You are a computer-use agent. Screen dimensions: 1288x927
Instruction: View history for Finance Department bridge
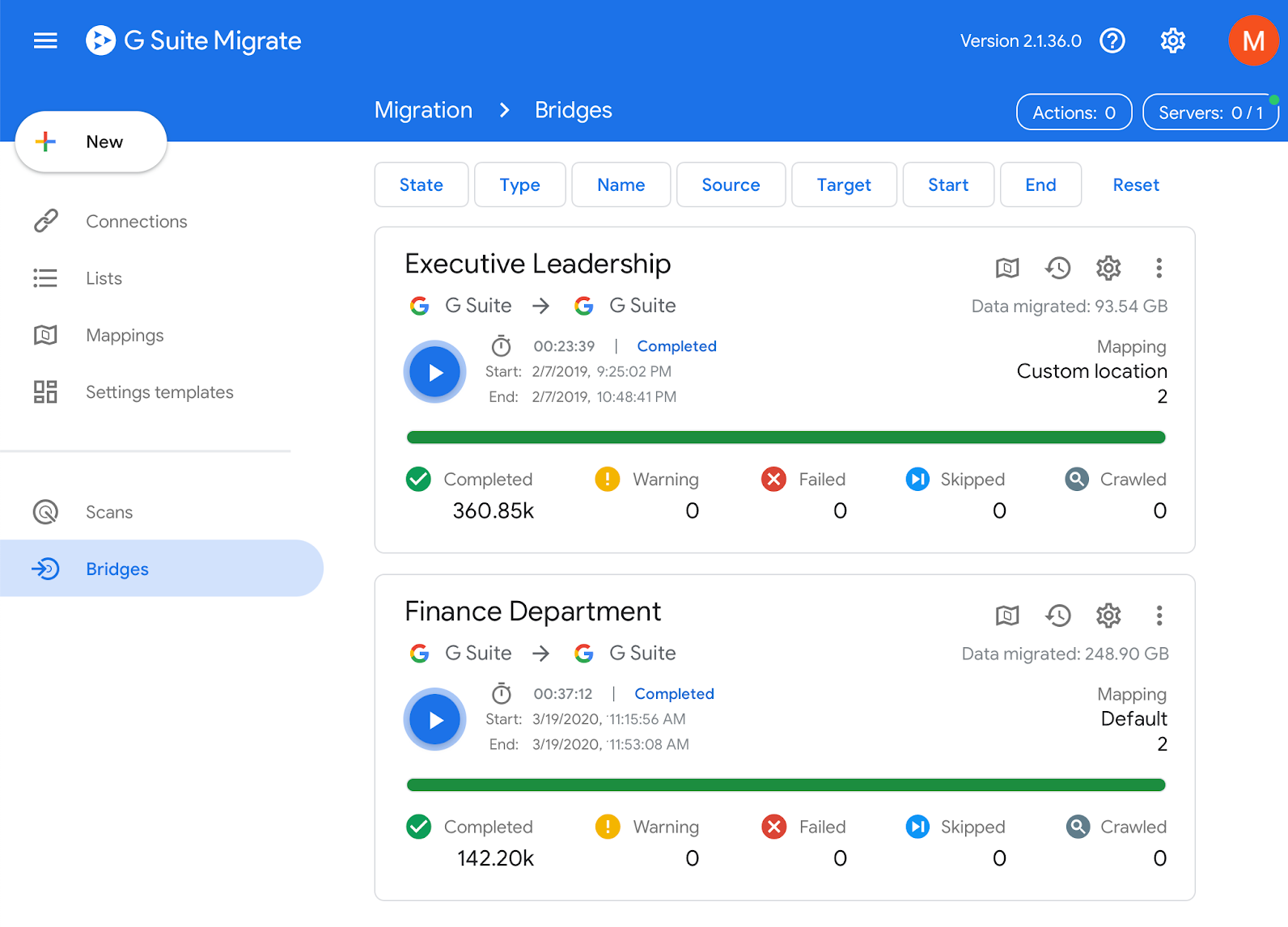1057,616
